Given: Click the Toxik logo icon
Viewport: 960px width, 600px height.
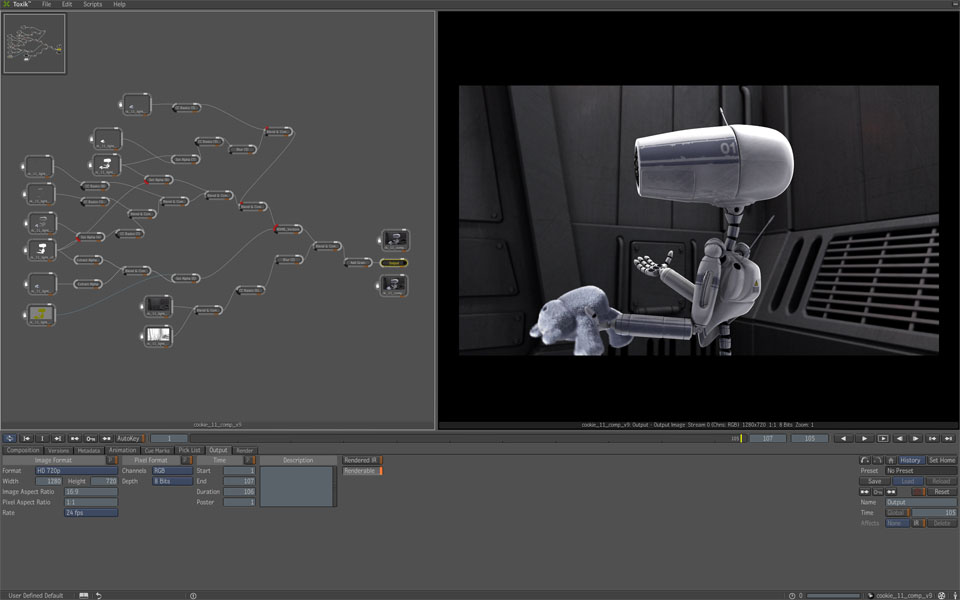Looking at the screenshot, I should [6, 4].
